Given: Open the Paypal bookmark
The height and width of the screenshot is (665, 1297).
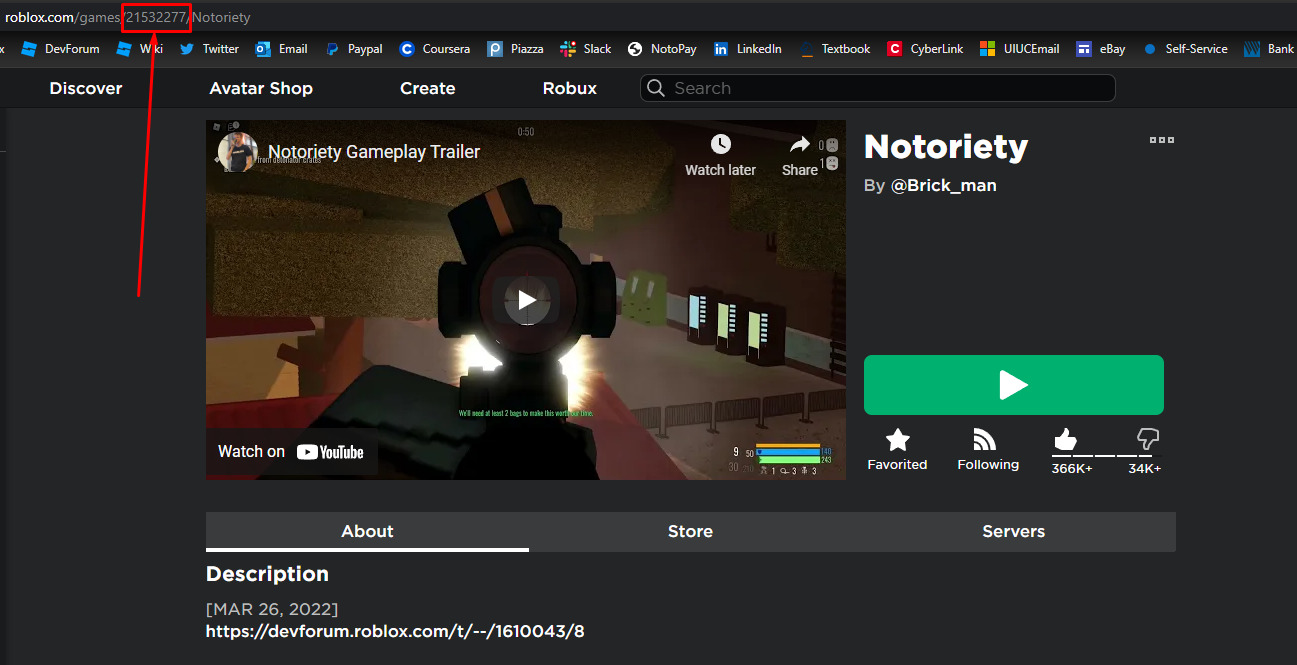Looking at the screenshot, I should [x=354, y=49].
